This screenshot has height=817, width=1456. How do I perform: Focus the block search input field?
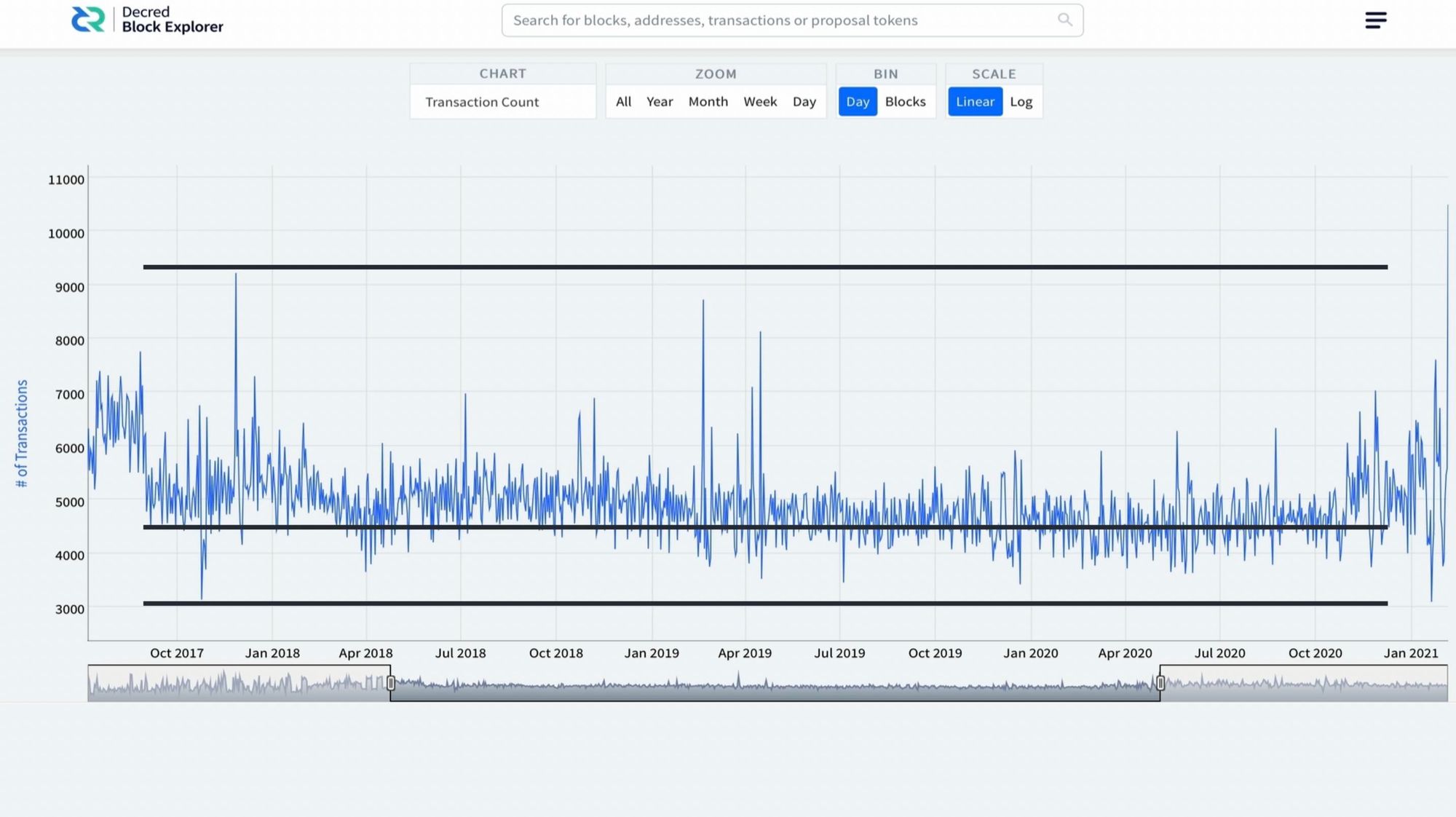(x=792, y=20)
